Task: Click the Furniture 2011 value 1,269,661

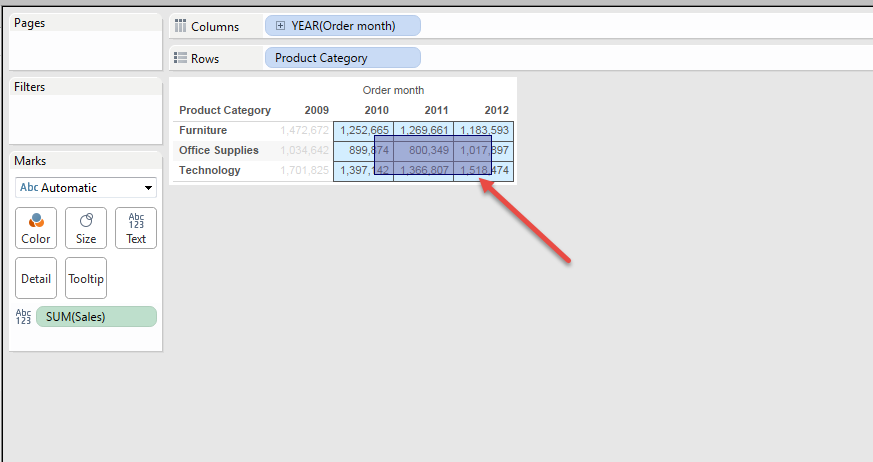Action: point(424,130)
